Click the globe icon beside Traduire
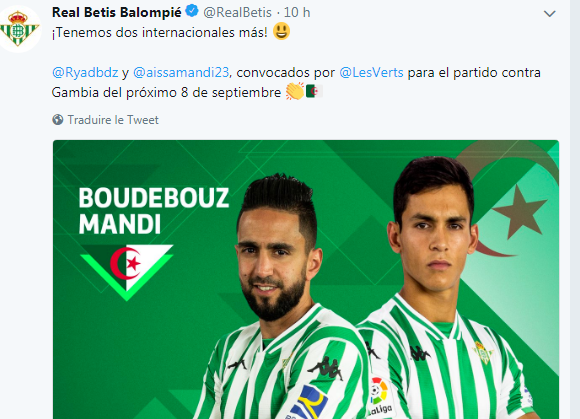 coord(58,120)
